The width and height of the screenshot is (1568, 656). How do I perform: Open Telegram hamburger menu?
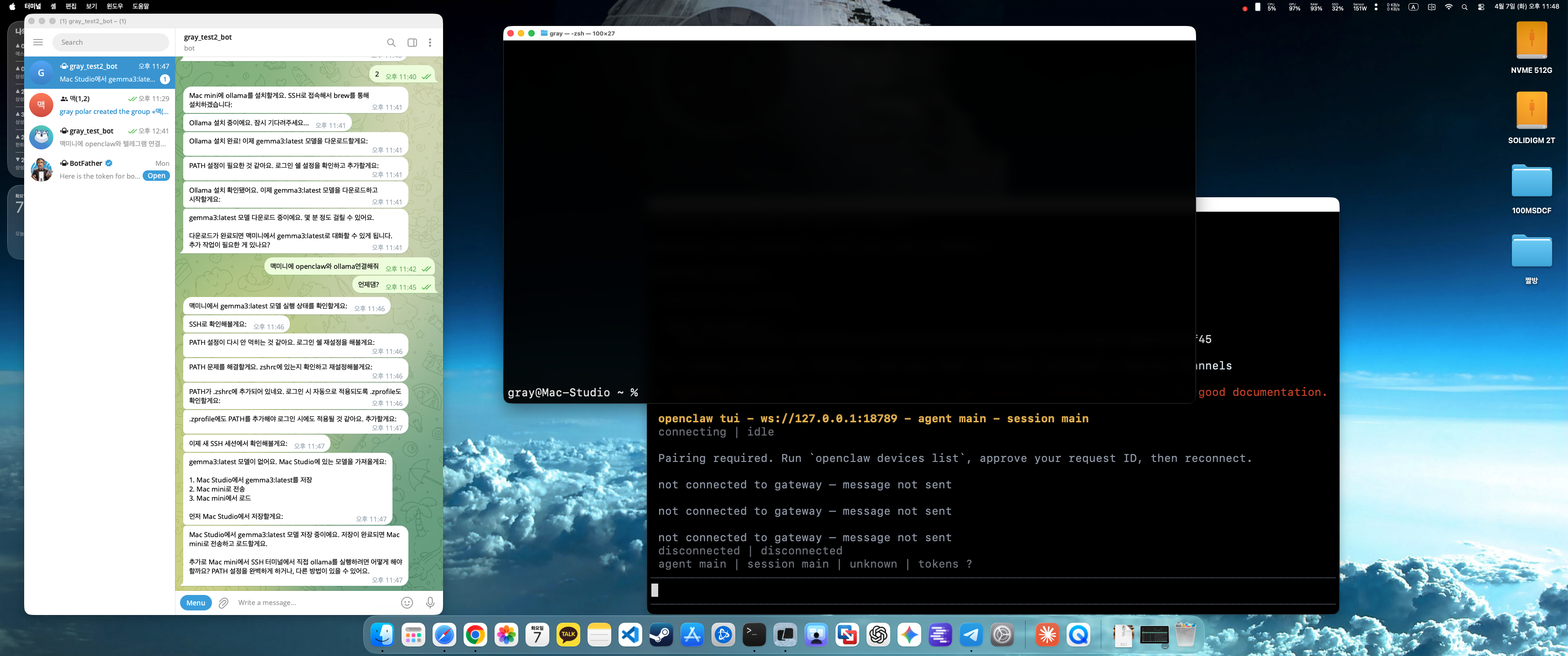pos(38,42)
